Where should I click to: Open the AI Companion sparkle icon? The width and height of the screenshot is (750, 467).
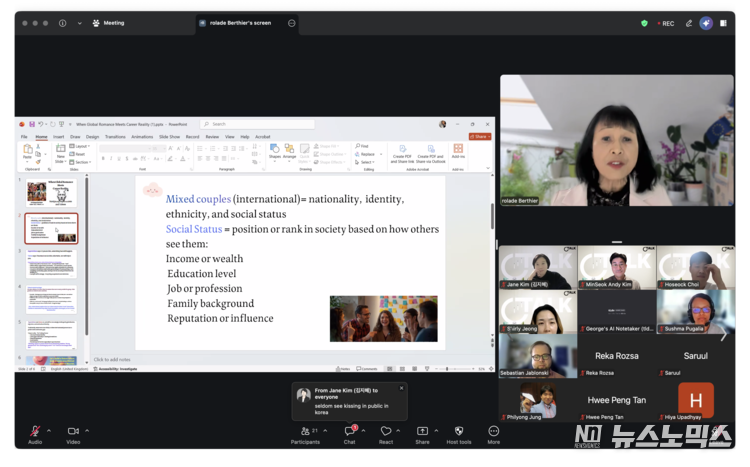[x=706, y=23]
